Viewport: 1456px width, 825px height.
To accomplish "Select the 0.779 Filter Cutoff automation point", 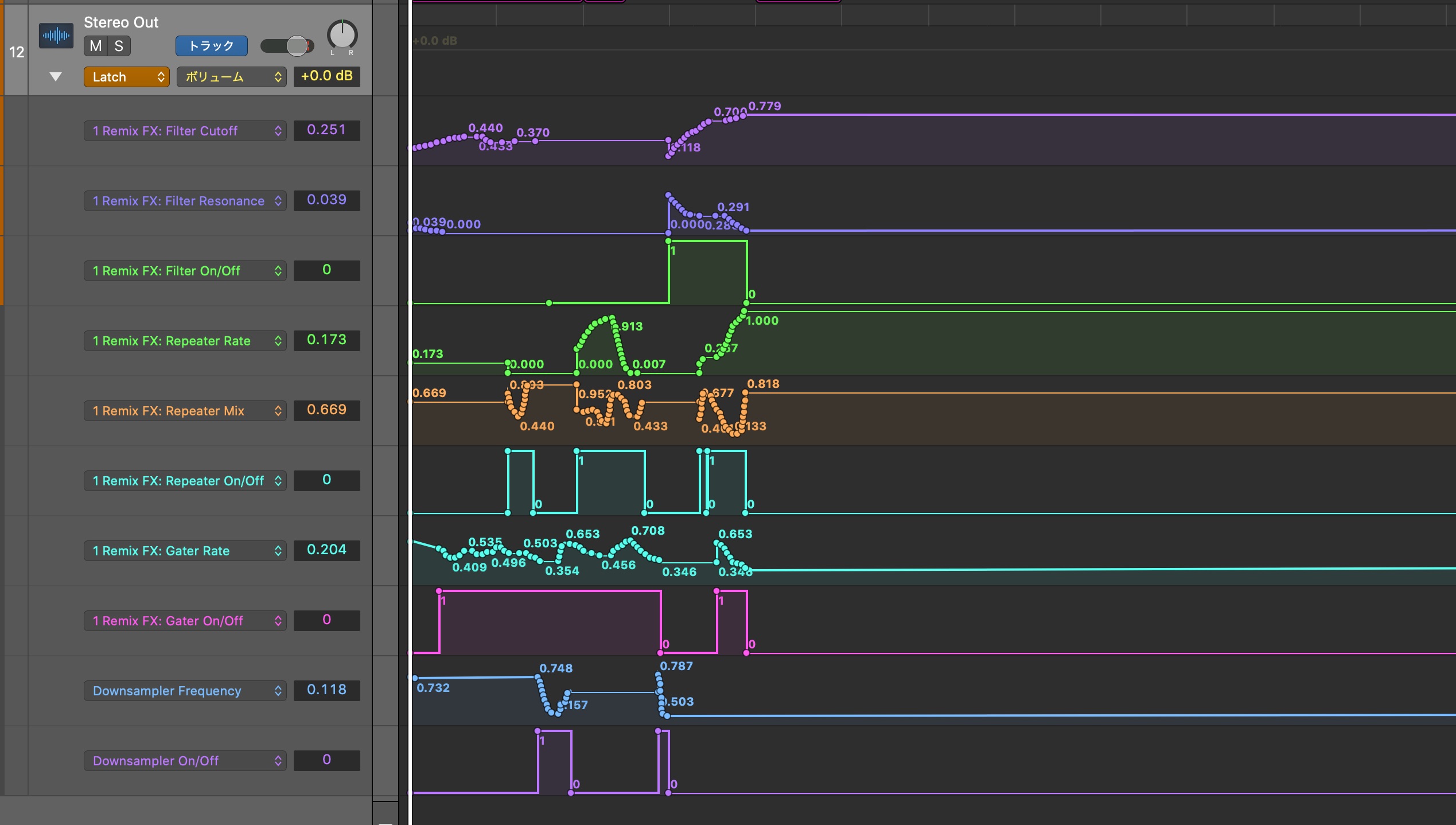I will click(x=744, y=115).
